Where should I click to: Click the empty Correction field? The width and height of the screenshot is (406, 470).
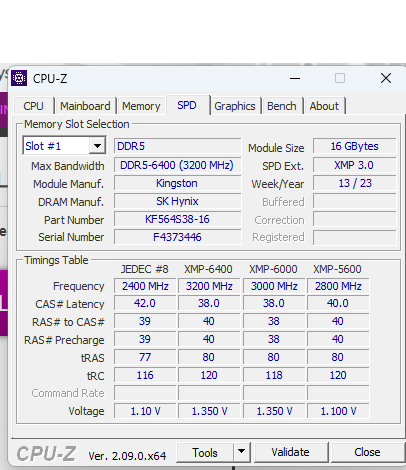pyautogui.click(x=355, y=220)
